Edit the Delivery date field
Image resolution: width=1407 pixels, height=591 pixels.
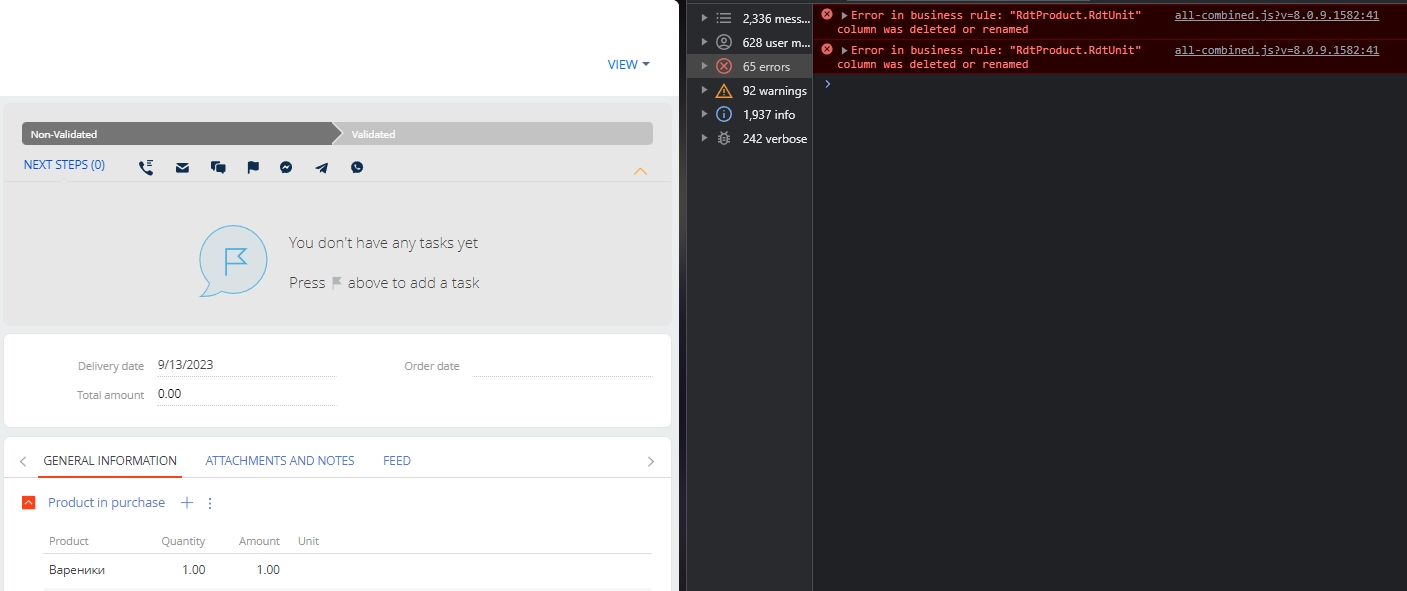[x=246, y=366]
